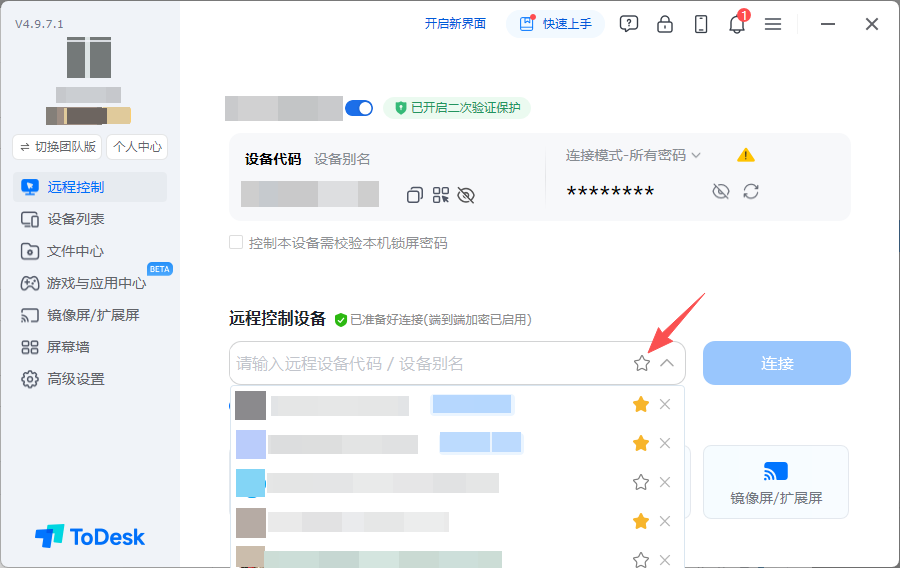Image resolution: width=900 pixels, height=568 pixels.
Task: Open the mobile device icon
Action: pyautogui.click(x=701, y=24)
